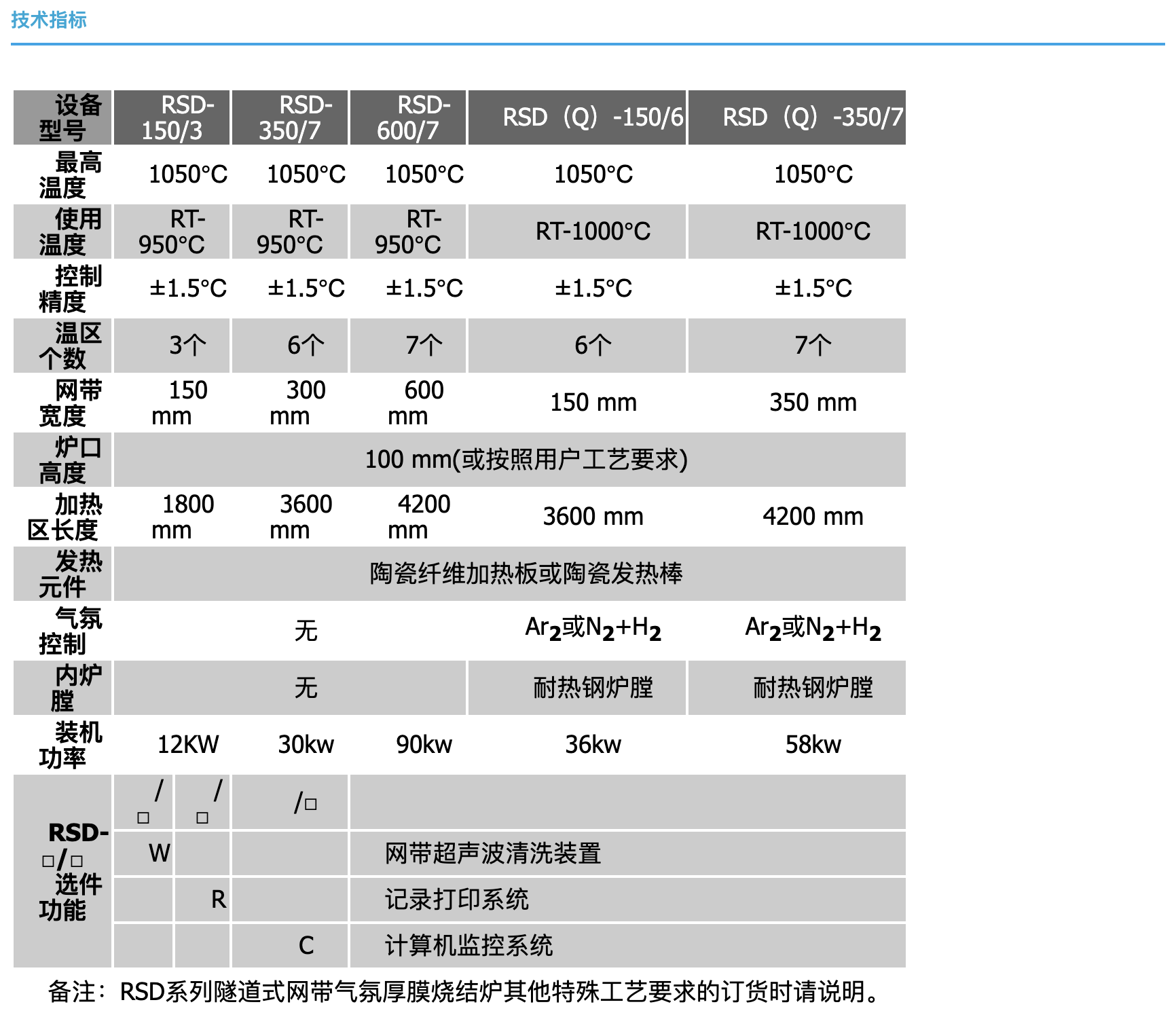Click the RSD-600/7 model header
Viewport: 1176px width, 1032px height.
click(408, 117)
